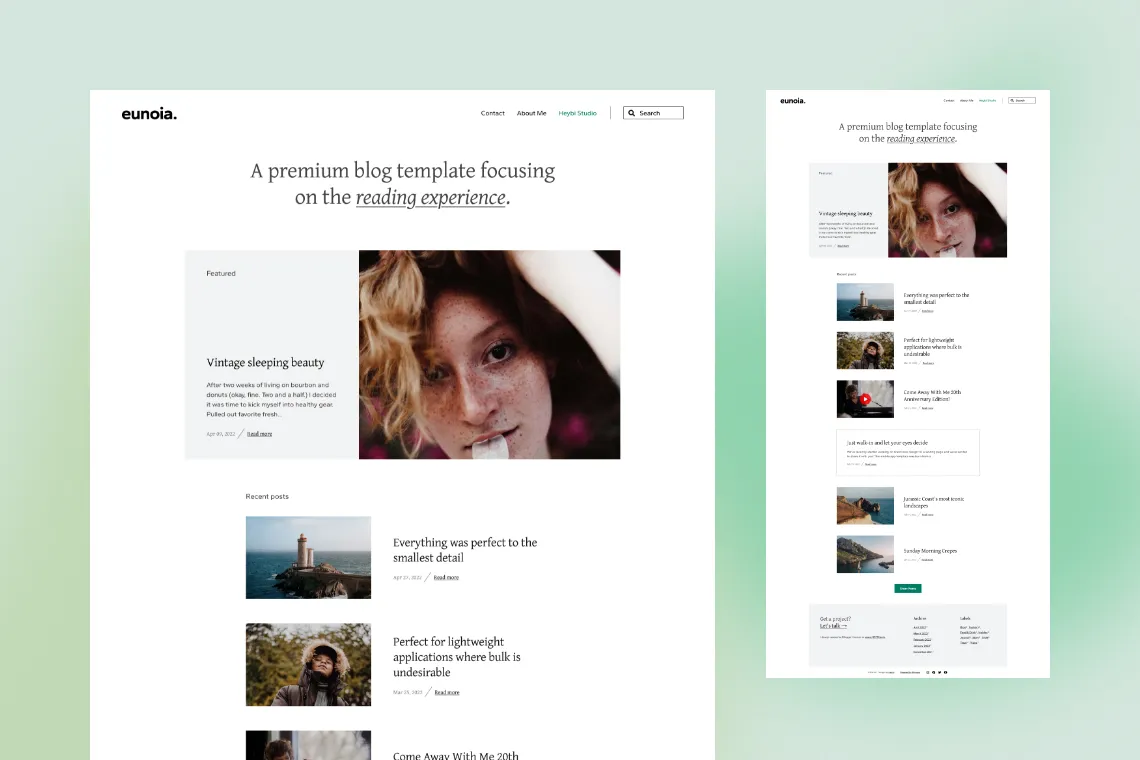Screen dimensions: 1140x760
Task: Click red play button on video thumbnail
Action: coord(865,399)
